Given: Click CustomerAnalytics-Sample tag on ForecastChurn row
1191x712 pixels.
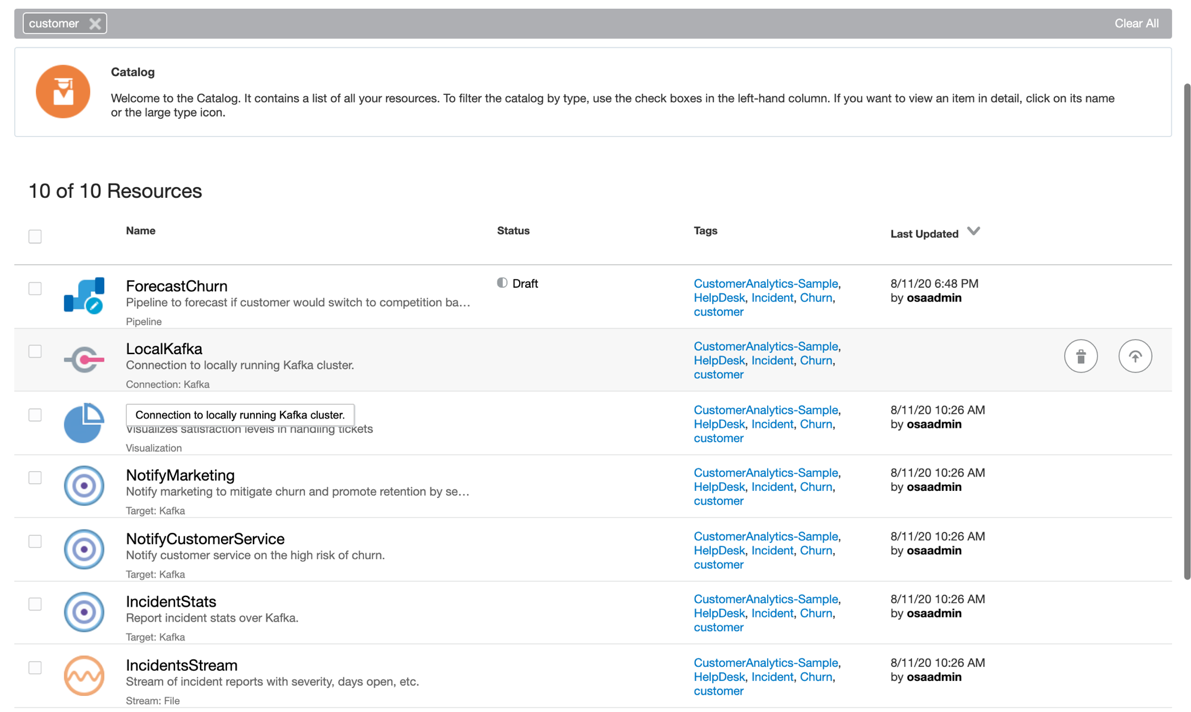Looking at the screenshot, I should 765,284.
